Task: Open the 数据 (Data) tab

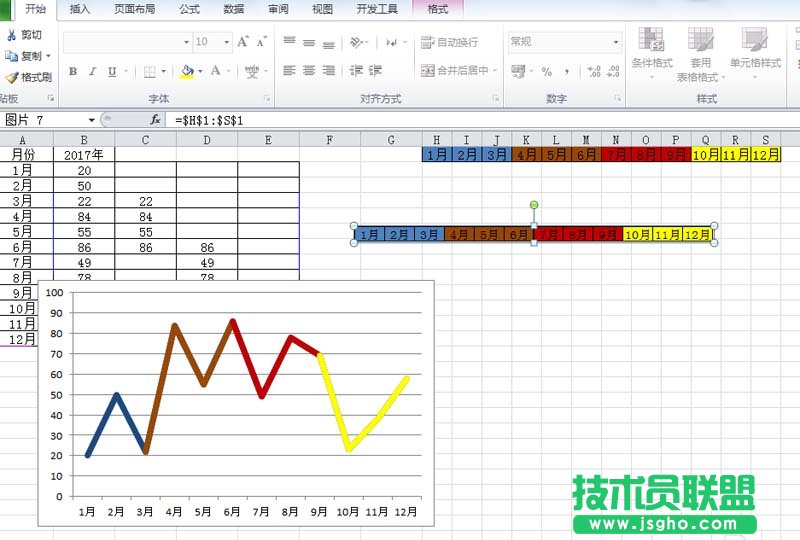Action: (234, 9)
